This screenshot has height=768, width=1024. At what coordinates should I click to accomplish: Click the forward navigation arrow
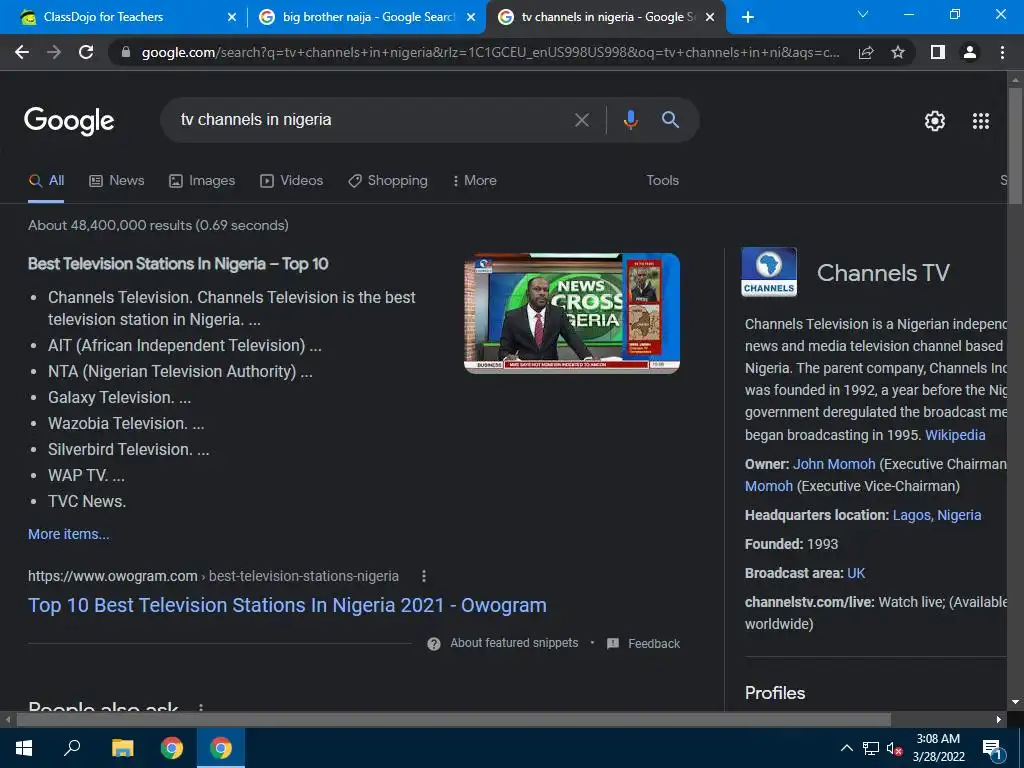54,52
